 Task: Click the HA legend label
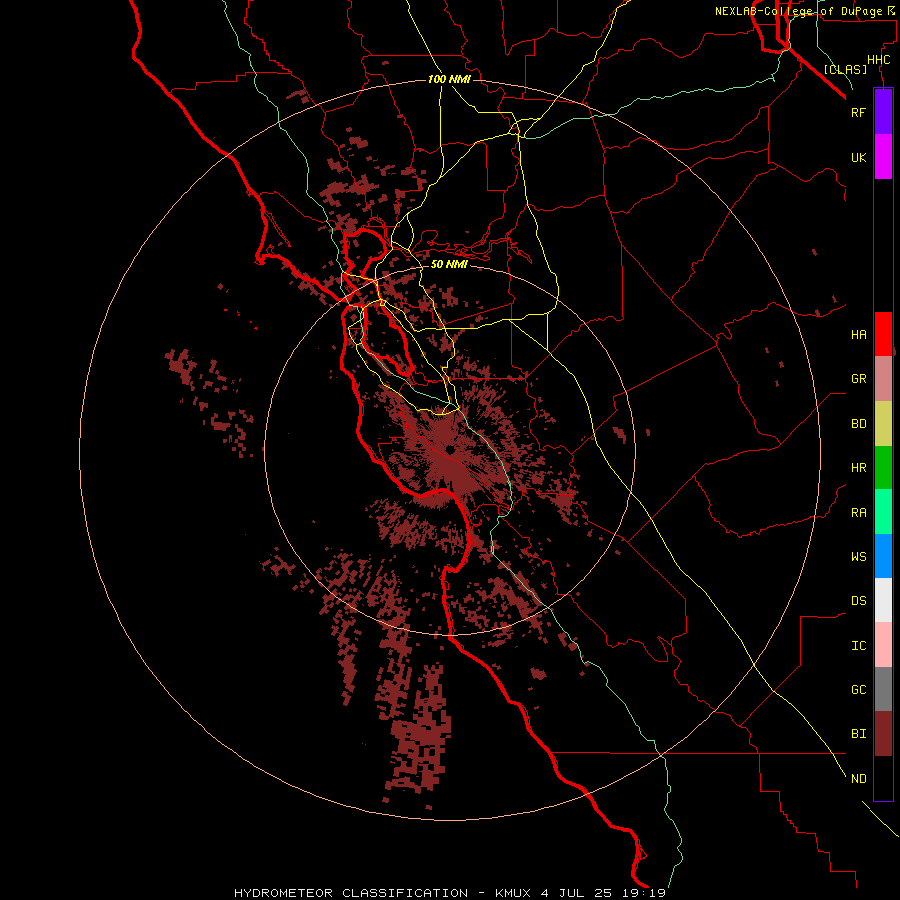coord(859,335)
